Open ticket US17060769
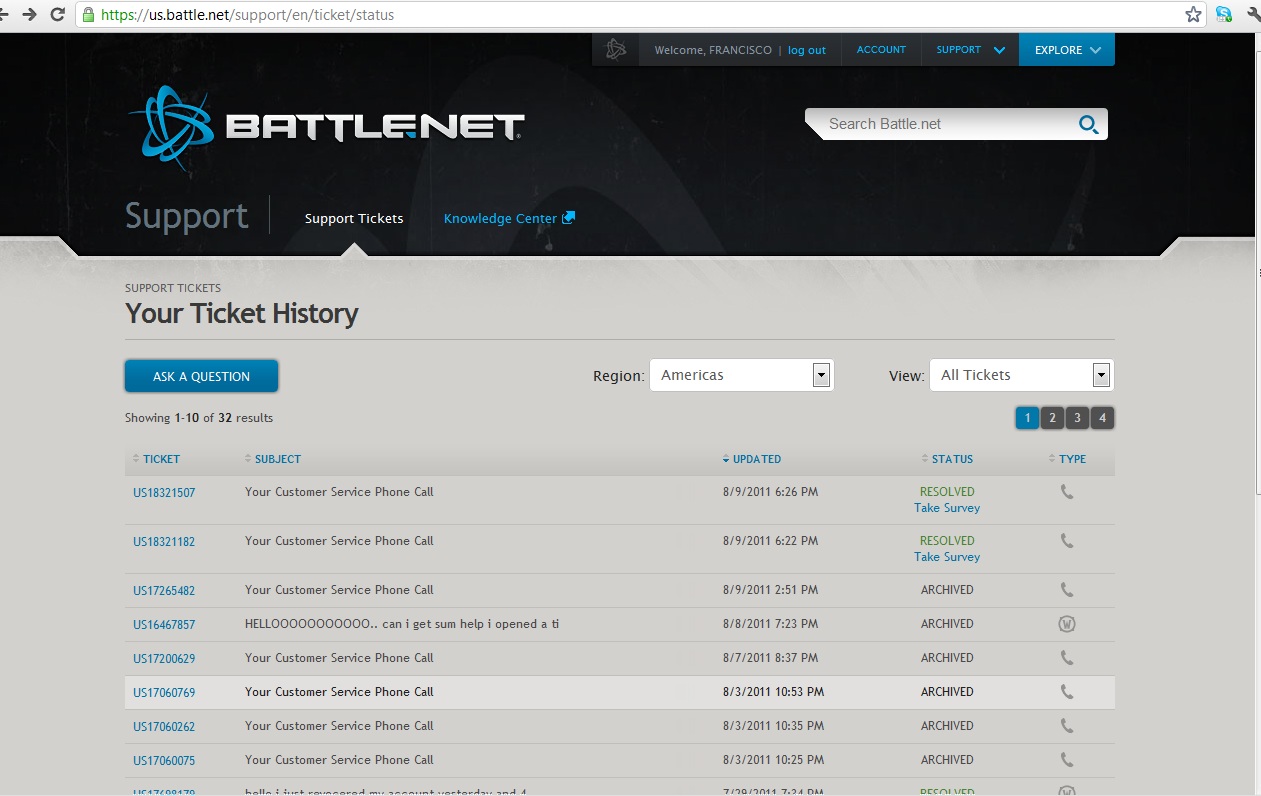The height and width of the screenshot is (796, 1261). pyautogui.click(x=164, y=693)
